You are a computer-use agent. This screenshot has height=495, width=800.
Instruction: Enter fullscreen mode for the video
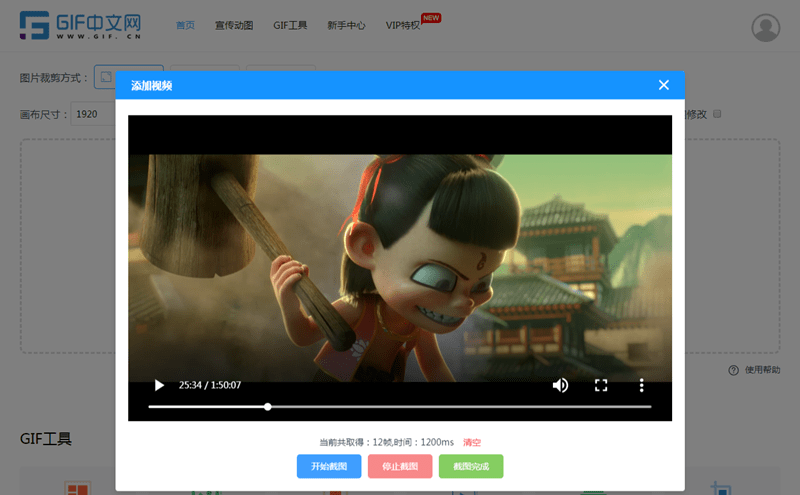pos(601,385)
